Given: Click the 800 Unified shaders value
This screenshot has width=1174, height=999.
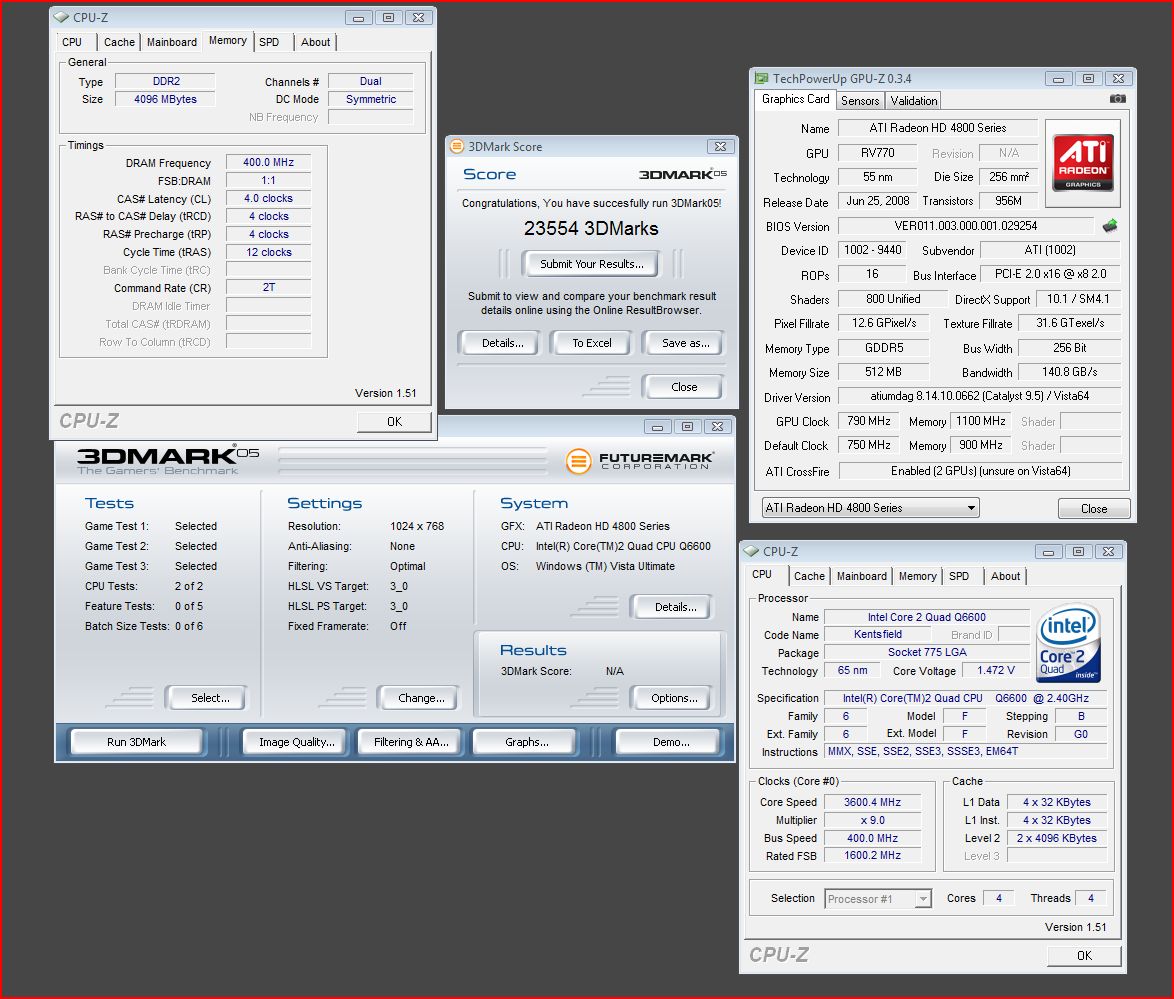Looking at the screenshot, I should point(893,299).
